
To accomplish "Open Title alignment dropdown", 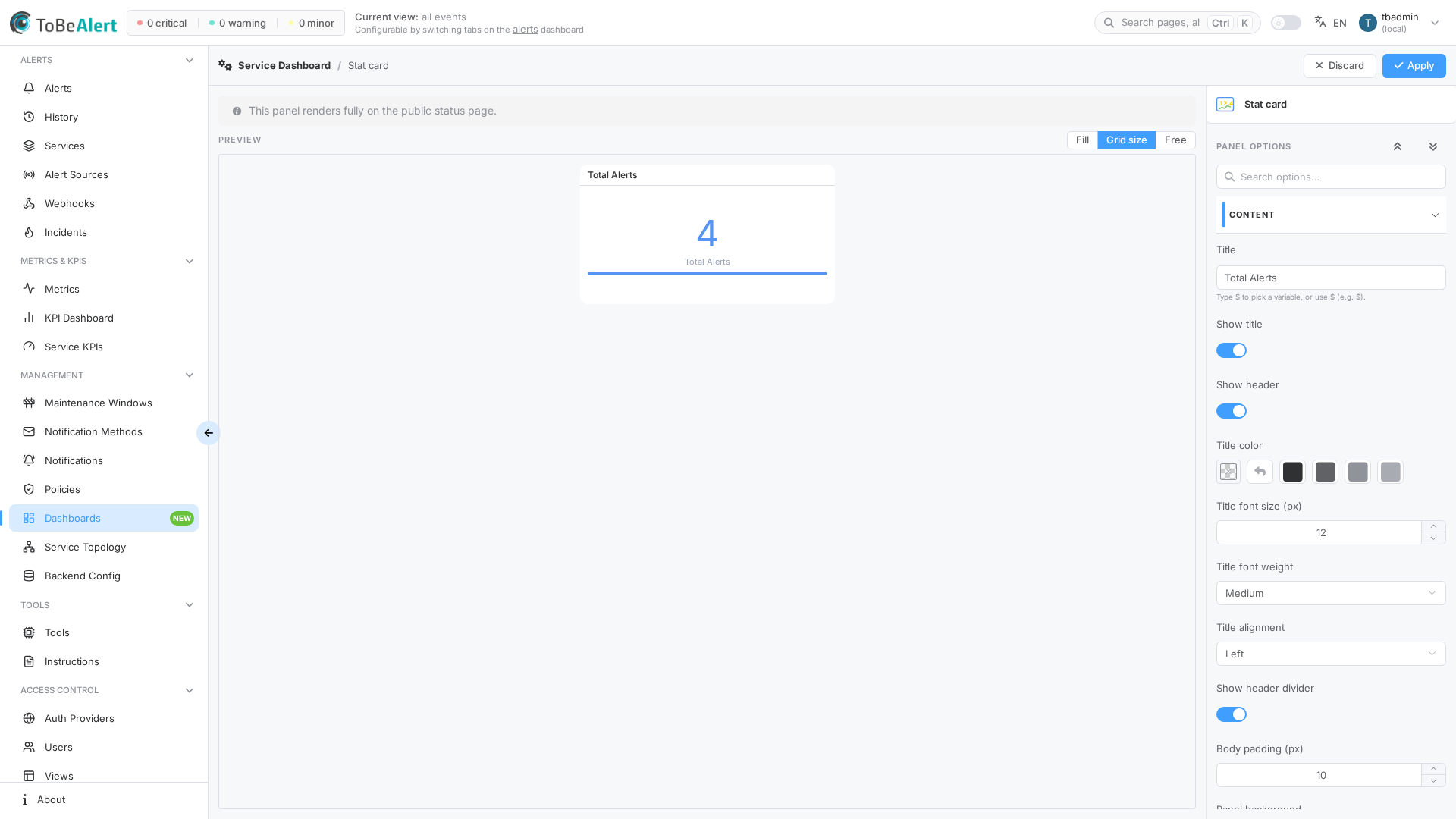I will click(1331, 654).
